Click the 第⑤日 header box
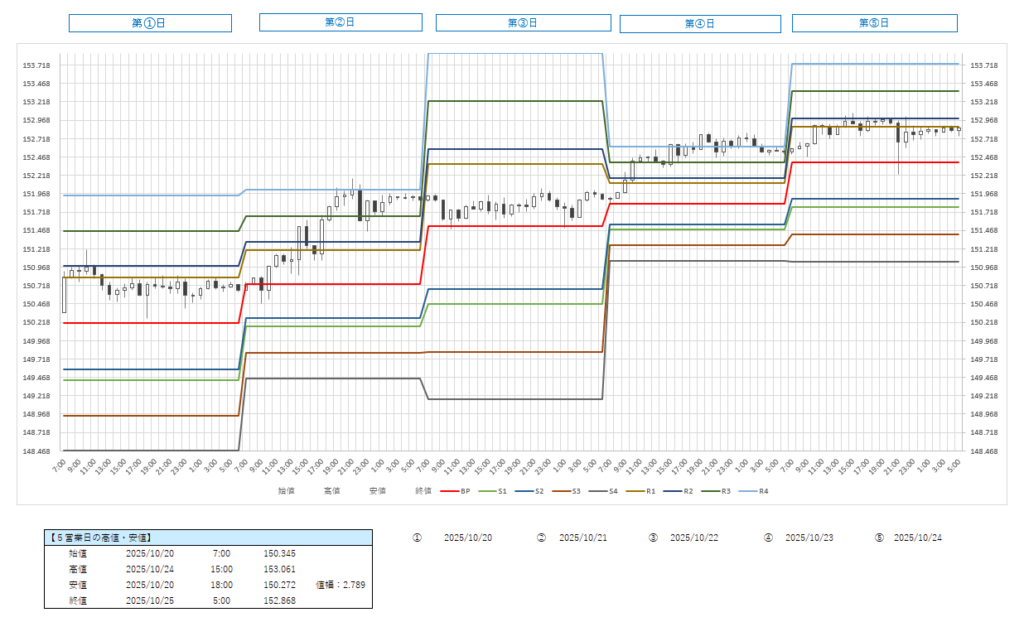This screenshot has height=622, width=1024. pos(874,23)
